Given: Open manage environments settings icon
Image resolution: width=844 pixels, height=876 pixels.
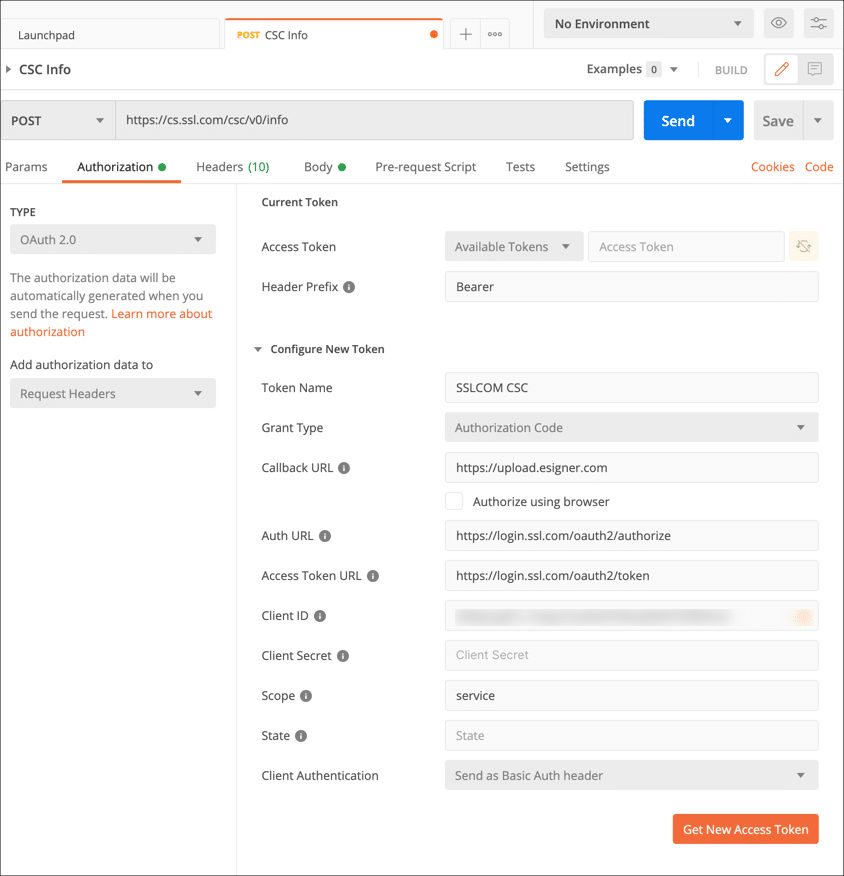Looking at the screenshot, I should pyautogui.click(x=819, y=23).
